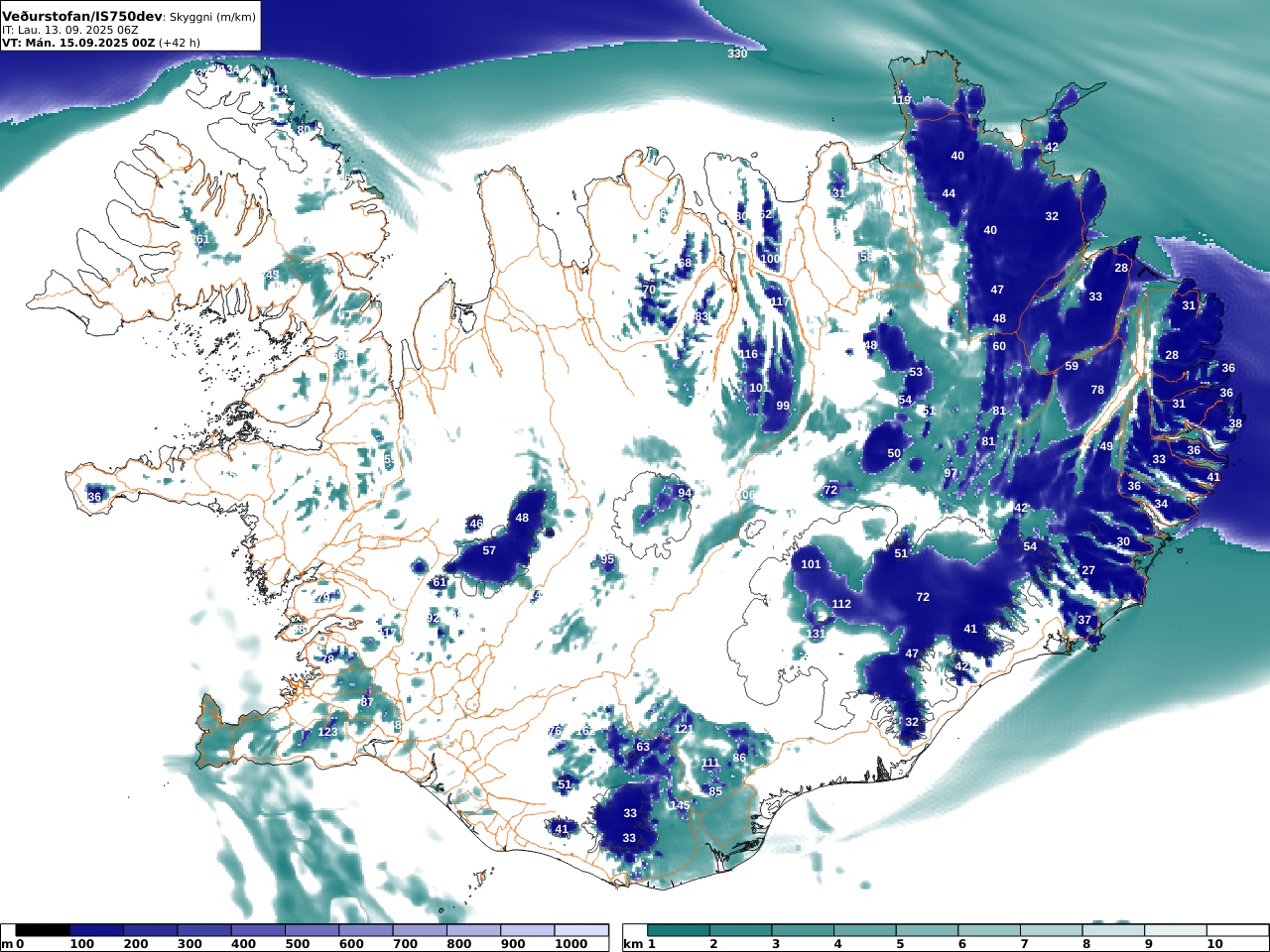This screenshot has height=952, width=1270.
Task: Pick the 8–9 km legend swatch
Action: click(x=1113, y=930)
